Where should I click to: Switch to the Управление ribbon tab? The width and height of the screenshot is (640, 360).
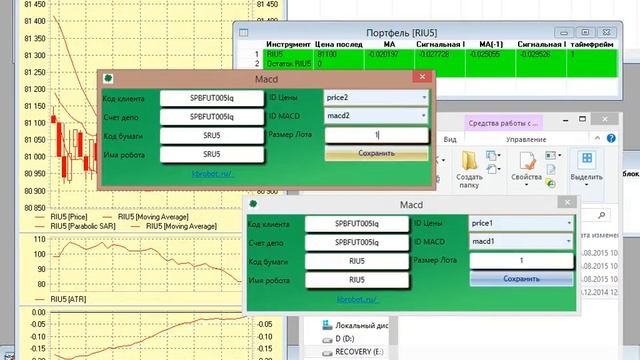tap(526, 140)
